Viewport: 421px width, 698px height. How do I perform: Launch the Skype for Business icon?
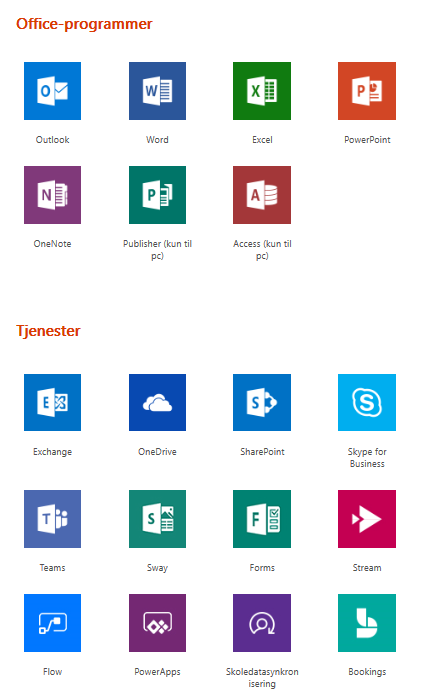pos(367,402)
